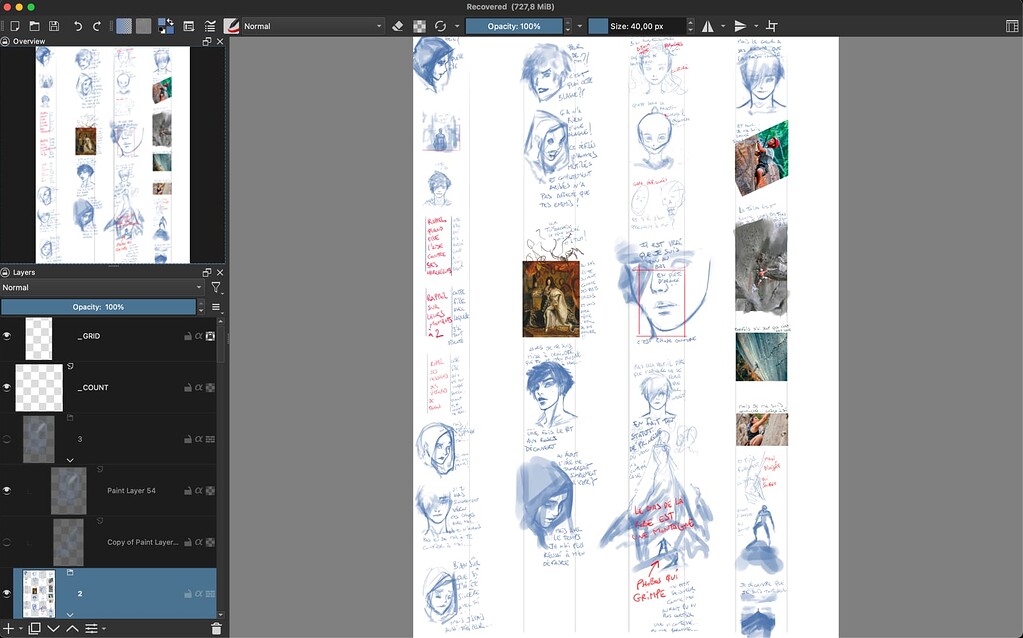Delete the selected layer

click(x=216, y=628)
